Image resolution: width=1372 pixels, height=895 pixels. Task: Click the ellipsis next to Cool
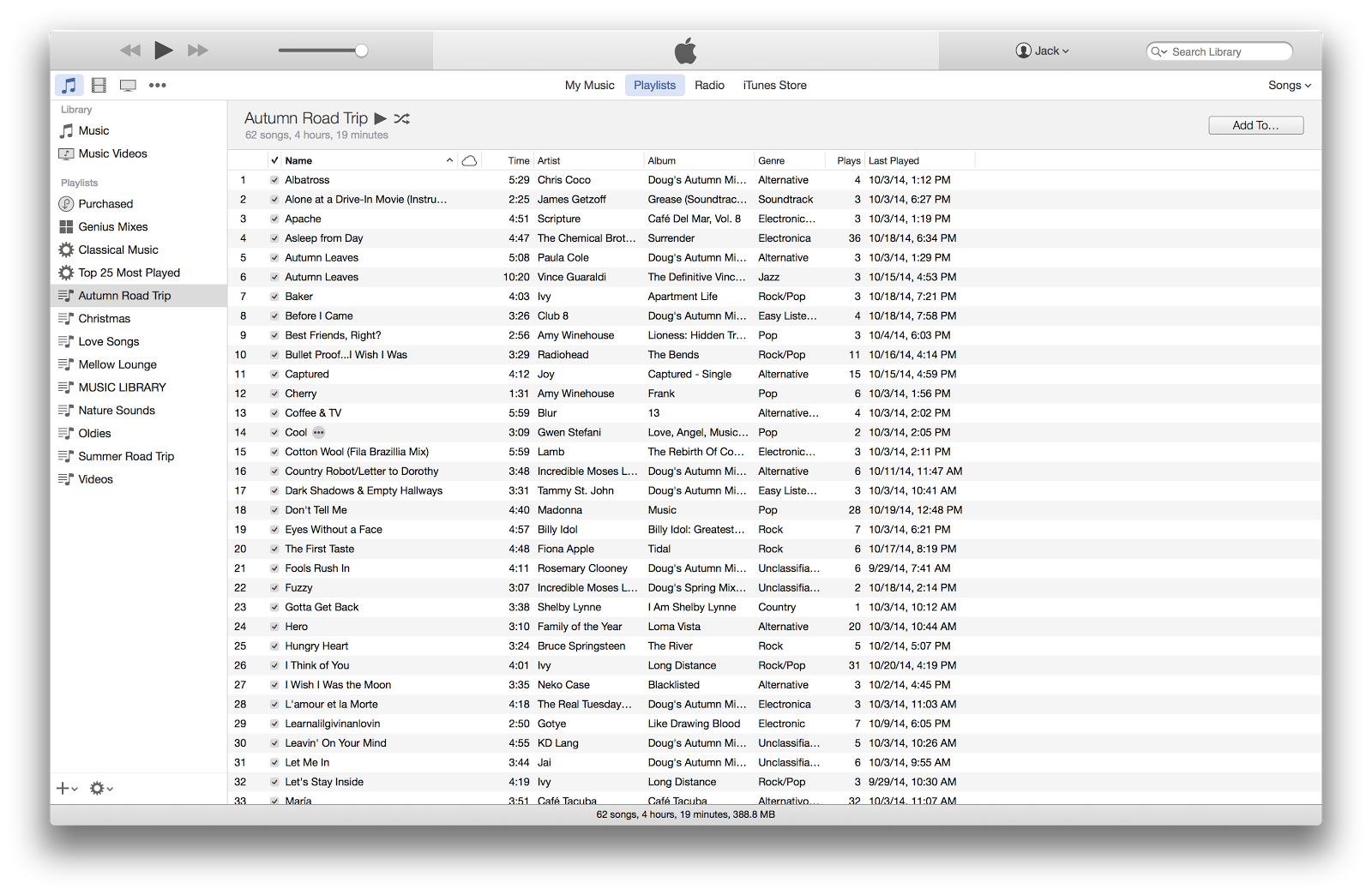tap(319, 432)
